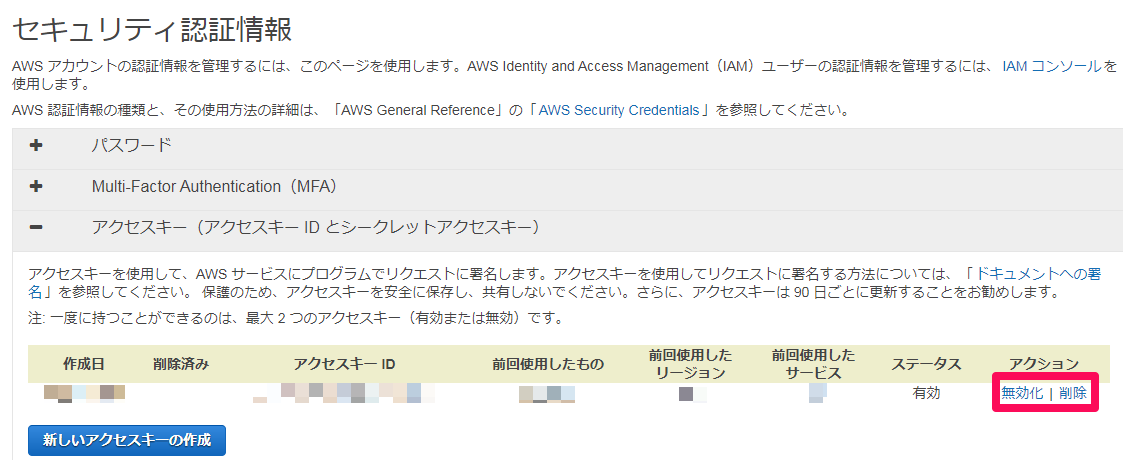Open the IAM コンソール link
This screenshot has height=460, width=1123.
[x=1059, y=67]
